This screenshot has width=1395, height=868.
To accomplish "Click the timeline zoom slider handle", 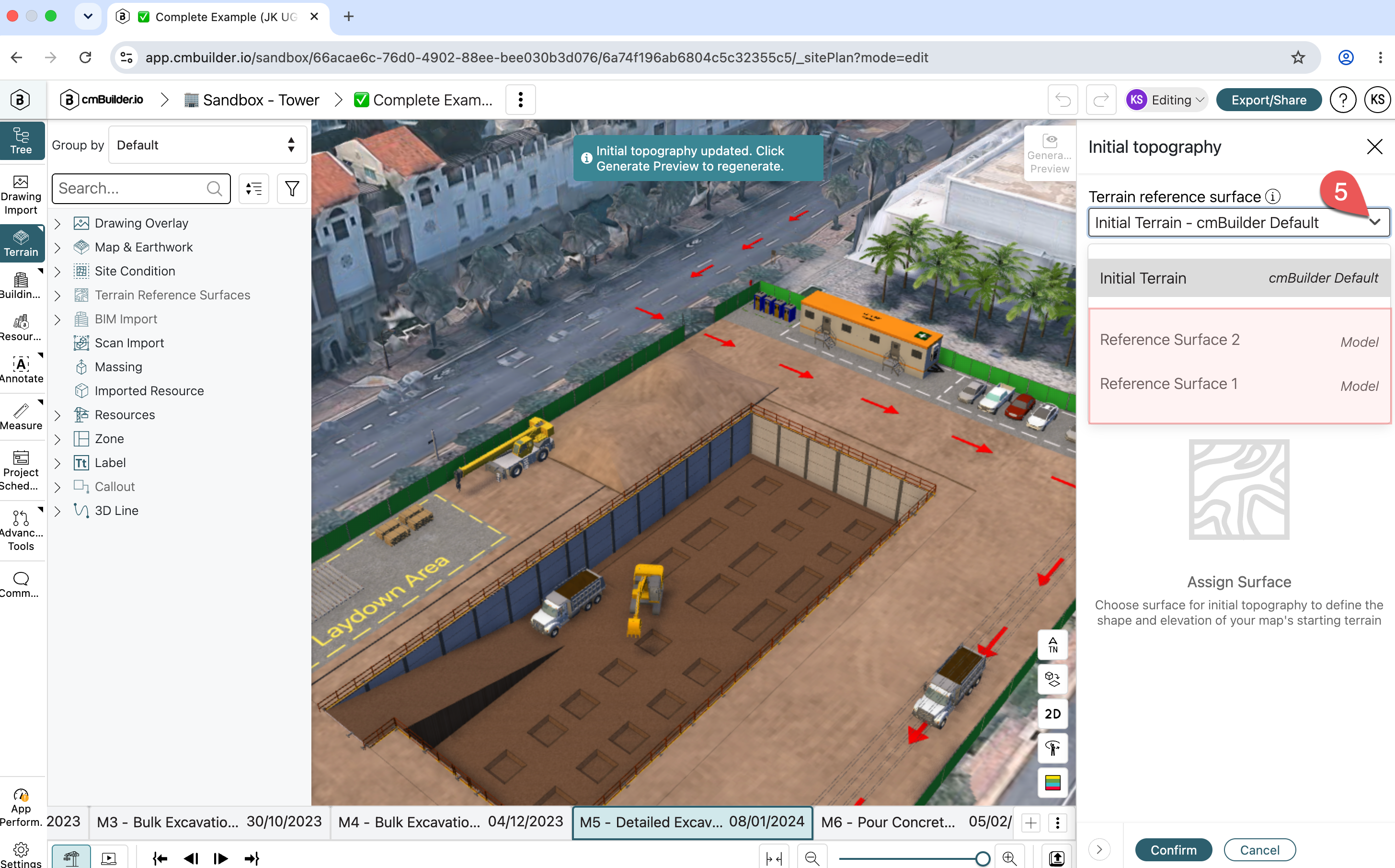I will tap(982, 858).
